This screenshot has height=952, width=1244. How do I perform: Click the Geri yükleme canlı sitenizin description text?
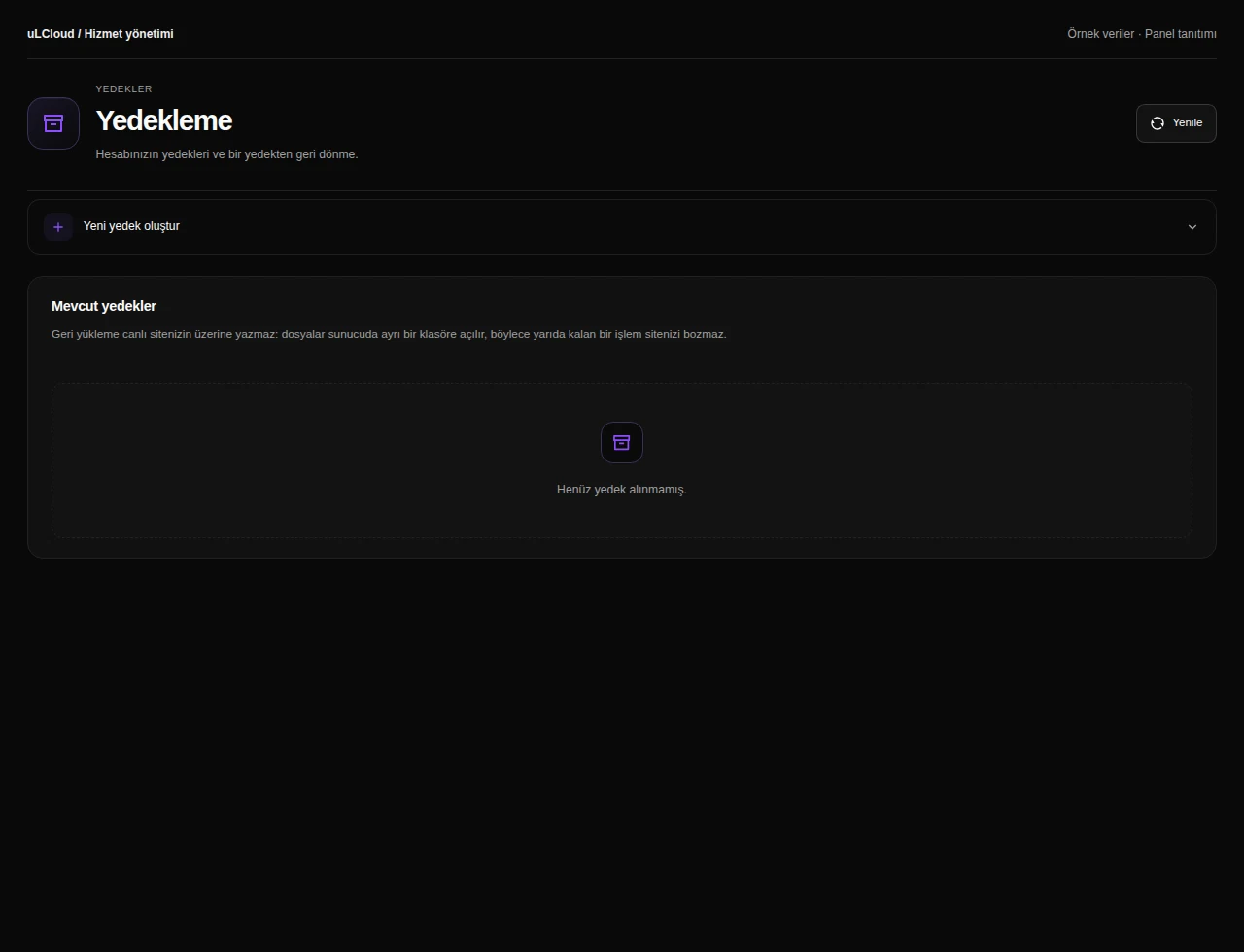[389, 334]
